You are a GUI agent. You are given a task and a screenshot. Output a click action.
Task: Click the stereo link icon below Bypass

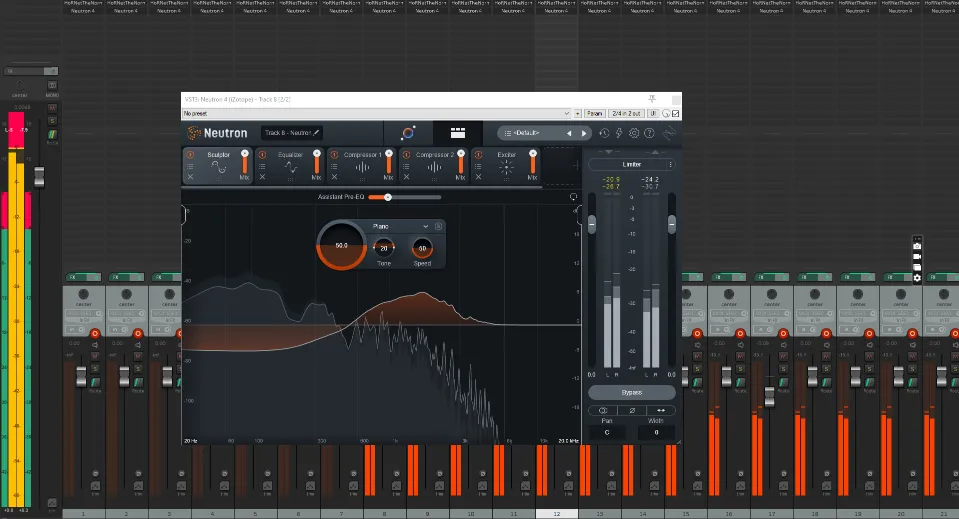pyautogui.click(x=603, y=410)
